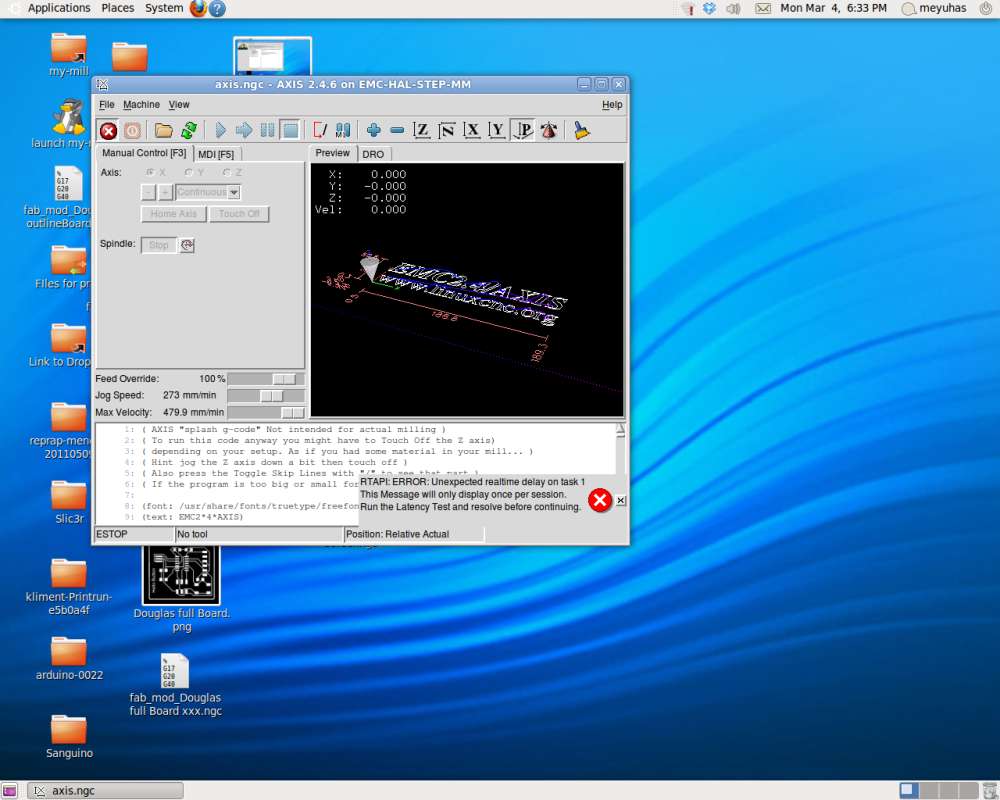Select the arduino-0022 desktop folder

[x=69, y=658]
